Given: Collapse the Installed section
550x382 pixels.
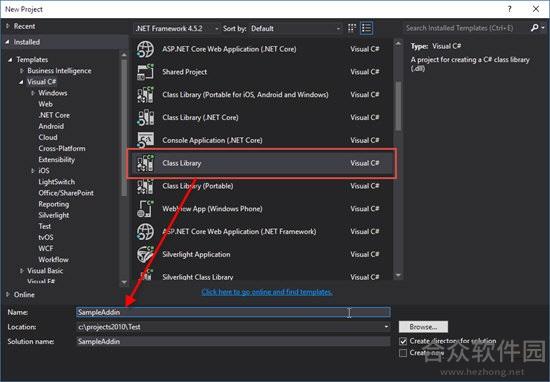Looking at the screenshot, I should tap(8, 42).
